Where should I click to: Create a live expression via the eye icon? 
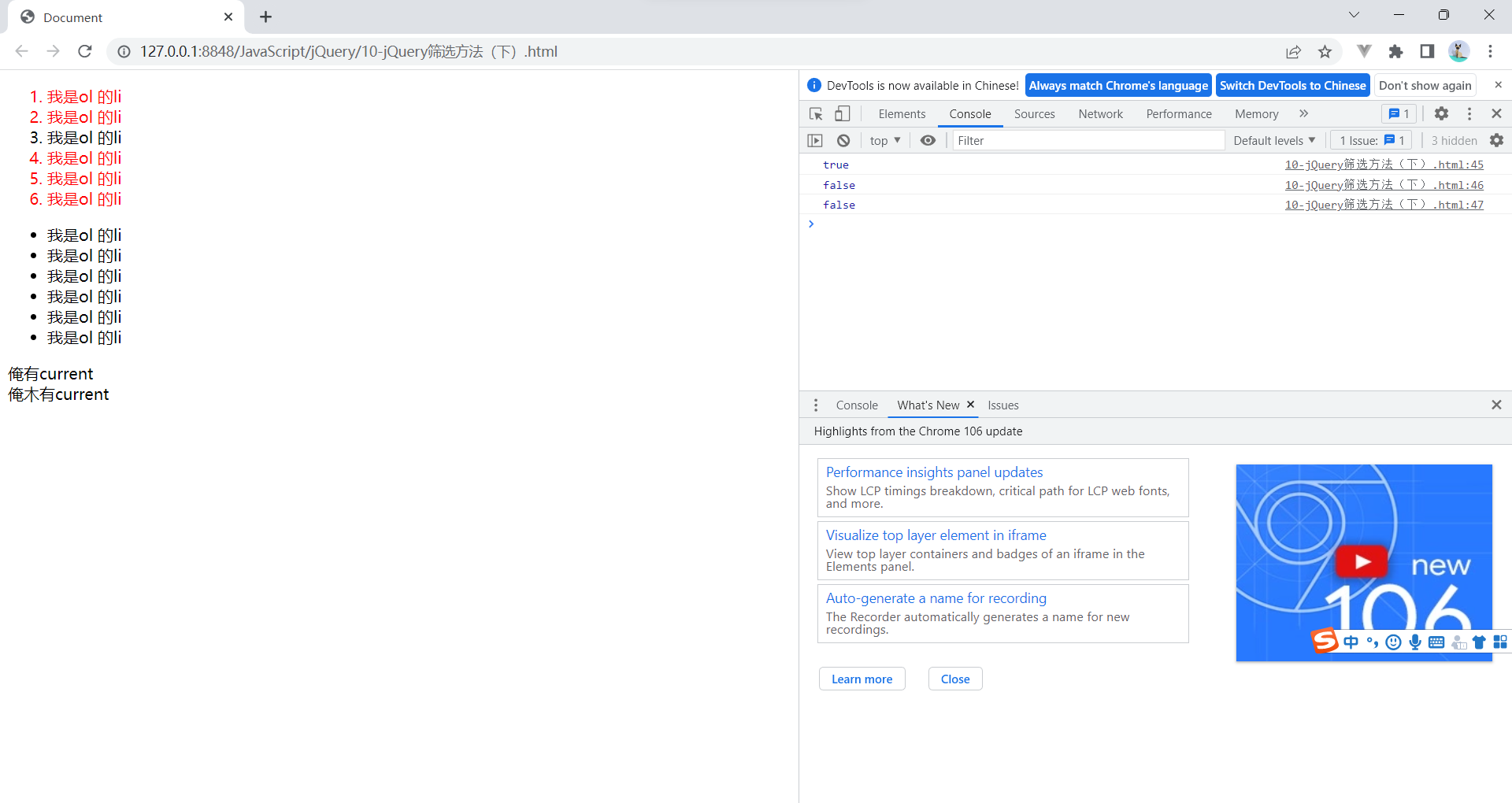(928, 140)
